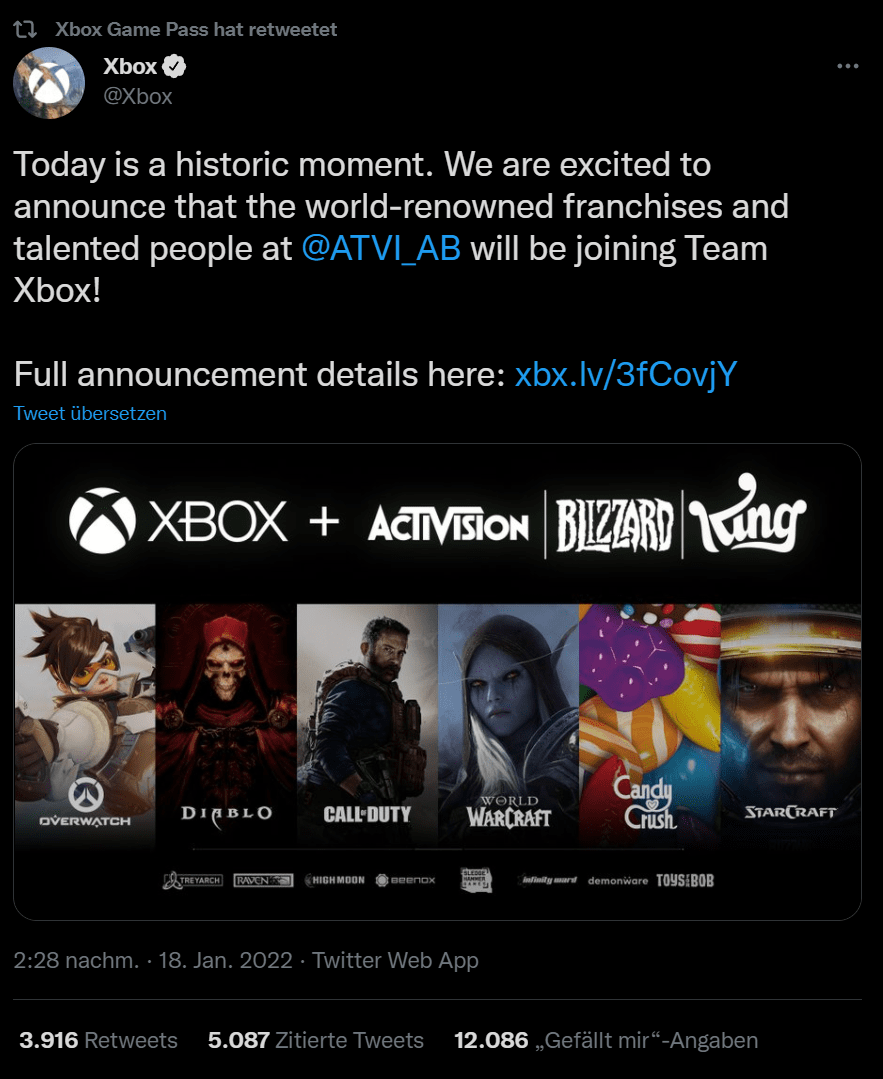
Task: Open the xbx.lv/3fCovjY announcement link
Action: [x=626, y=374]
